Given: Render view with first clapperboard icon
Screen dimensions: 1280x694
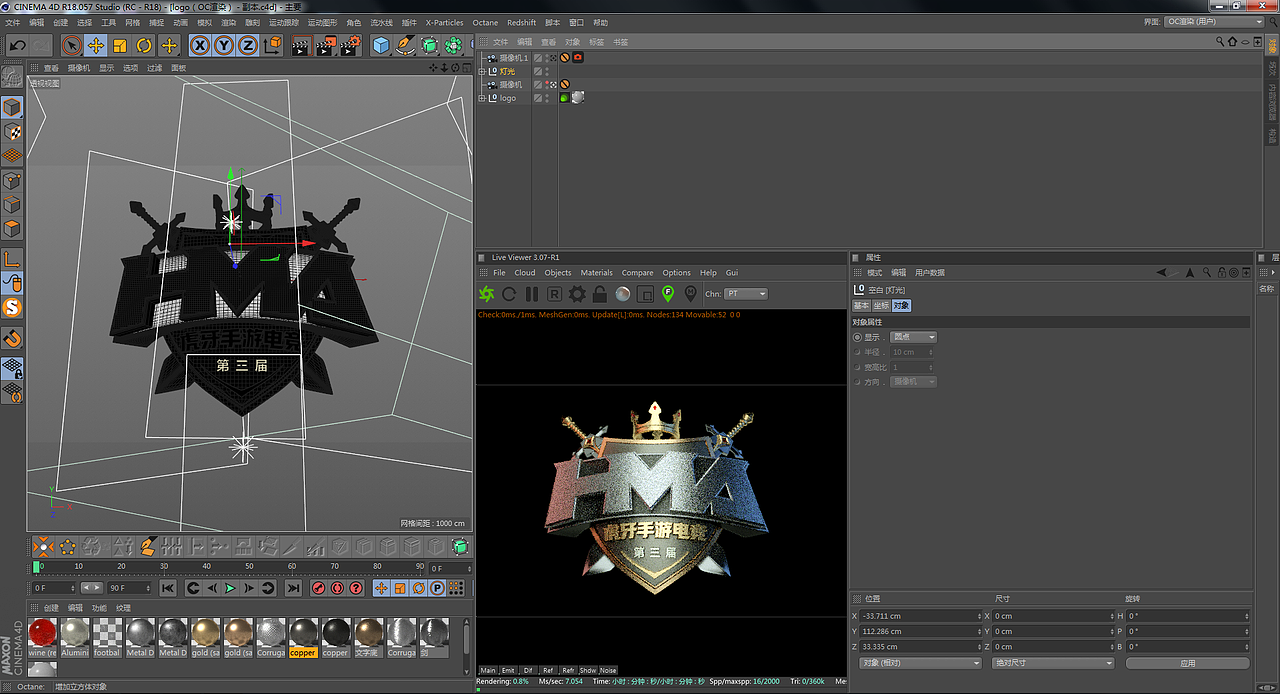Looking at the screenshot, I should [x=301, y=45].
